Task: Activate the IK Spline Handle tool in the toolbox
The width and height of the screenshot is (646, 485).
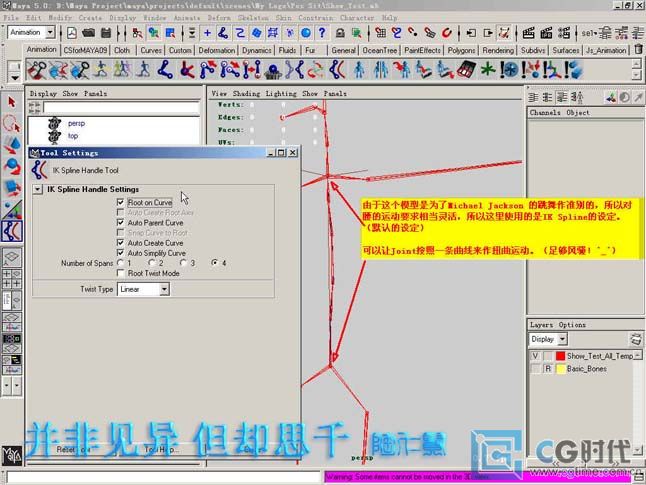Action: tap(12, 231)
